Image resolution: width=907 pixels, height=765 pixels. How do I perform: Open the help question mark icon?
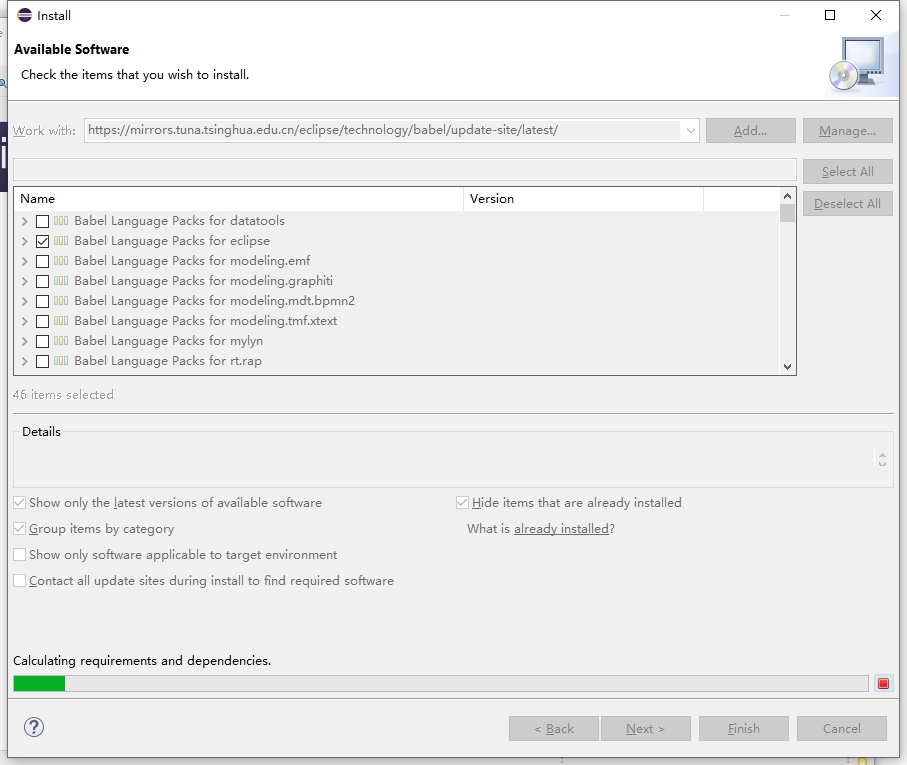(34, 727)
